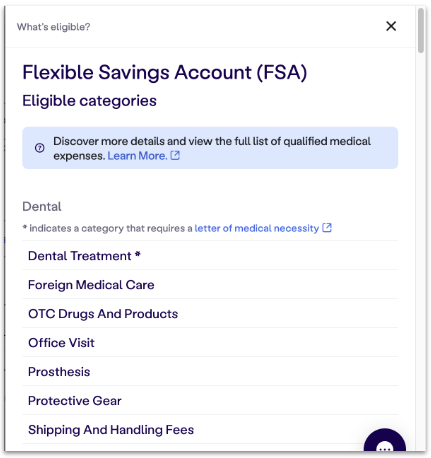Select the Office Visit category
Viewport: 431px width, 458px height.
(210, 342)
